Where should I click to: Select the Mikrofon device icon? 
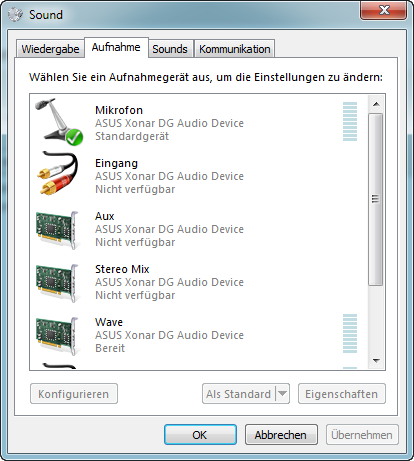pos(59,122)
